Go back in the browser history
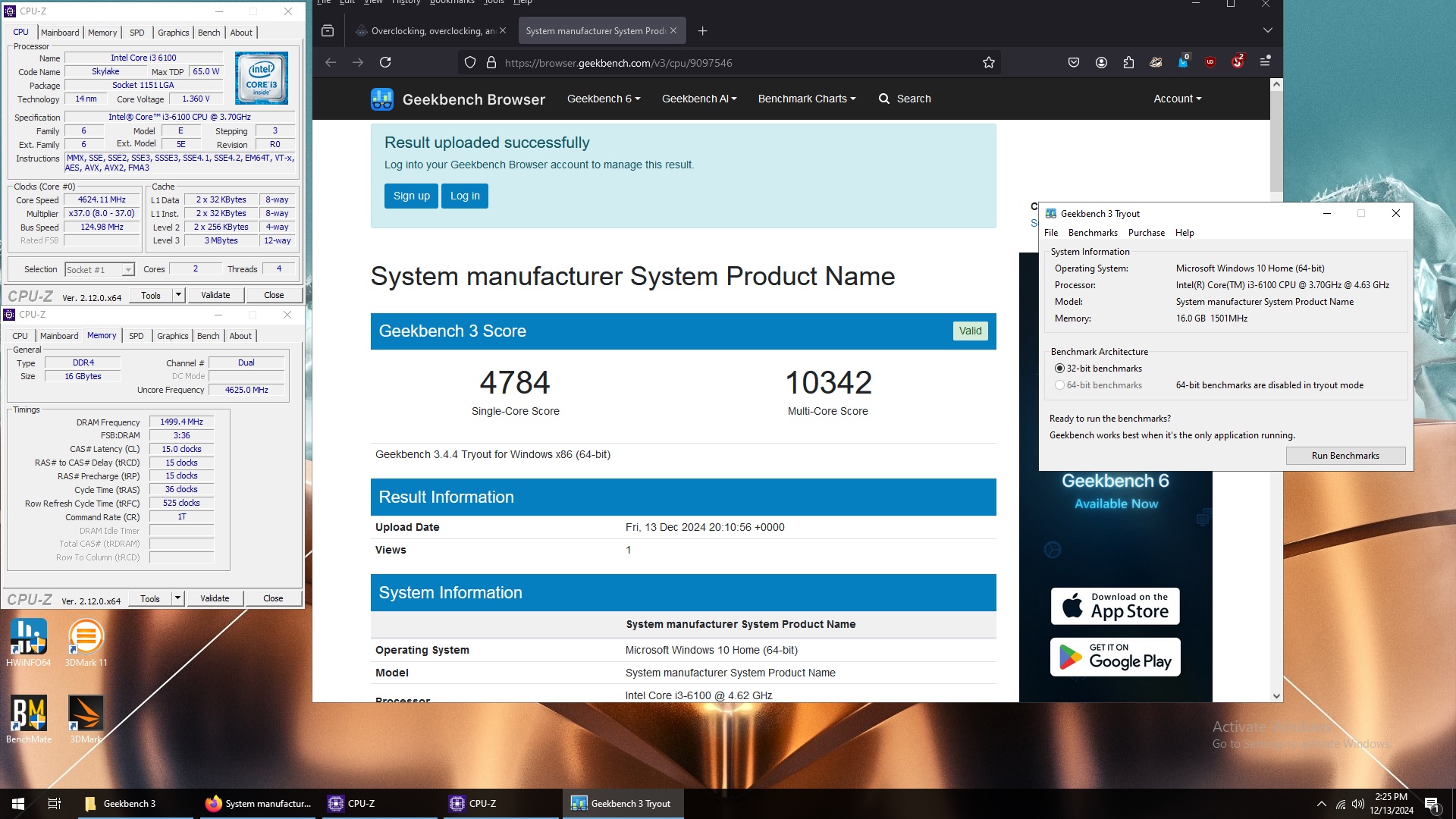 [331, 63]
